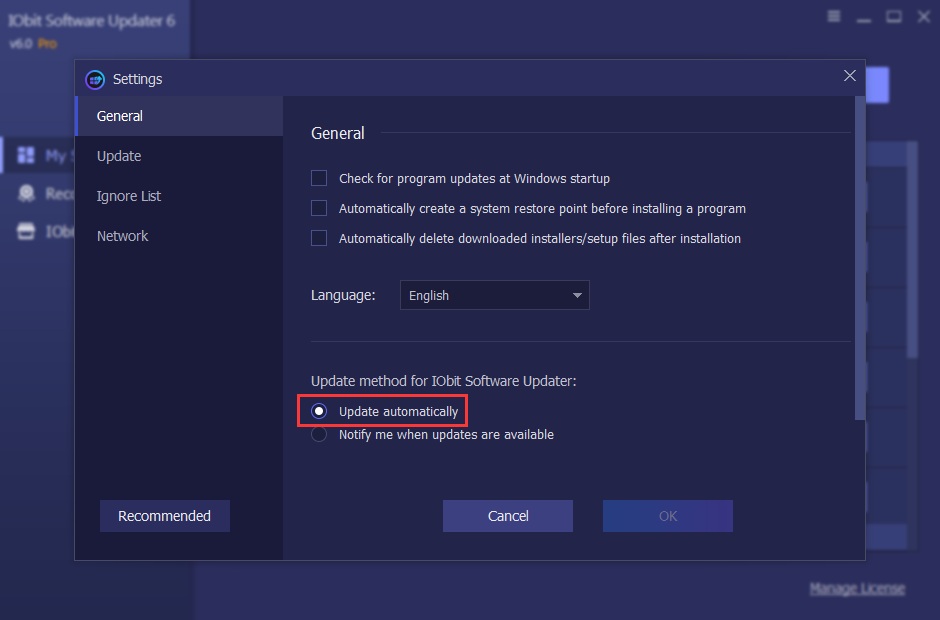Open the hamburger menu in the title bar
The image size is (940, 620).
click(833, 16)
